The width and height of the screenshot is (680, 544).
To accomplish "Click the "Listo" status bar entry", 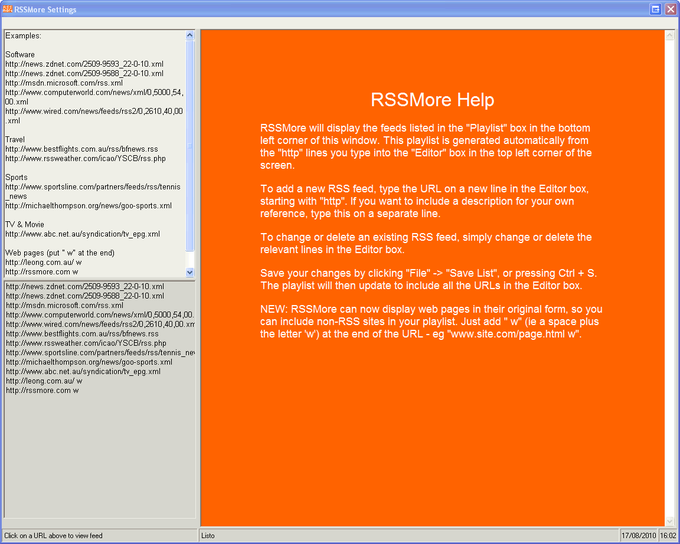I will 208,536.
